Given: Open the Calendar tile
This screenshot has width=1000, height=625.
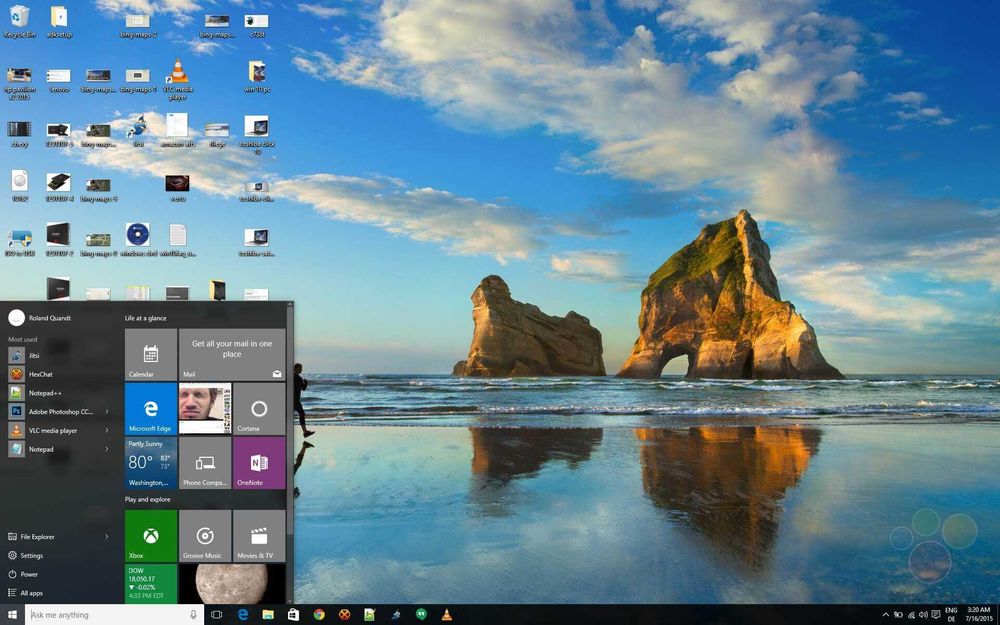Looking at the screenshot, I should point(151,355).
